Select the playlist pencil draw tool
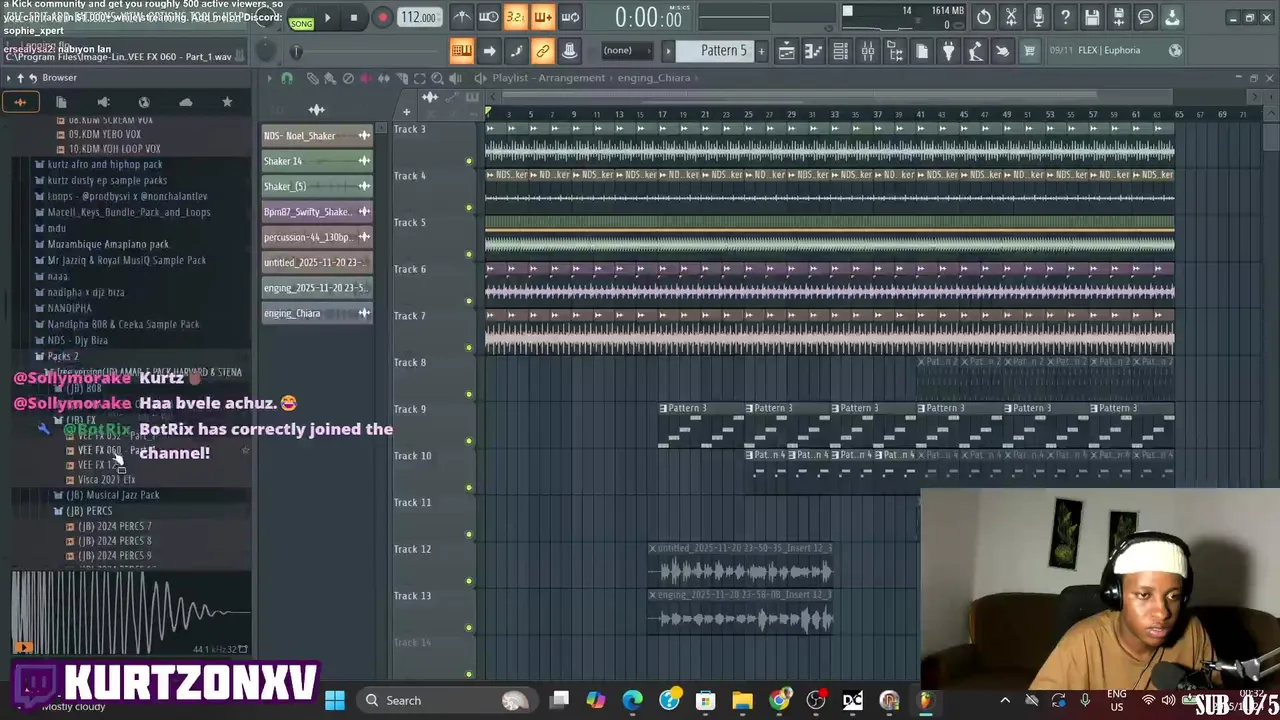 (x=312, y=78)
